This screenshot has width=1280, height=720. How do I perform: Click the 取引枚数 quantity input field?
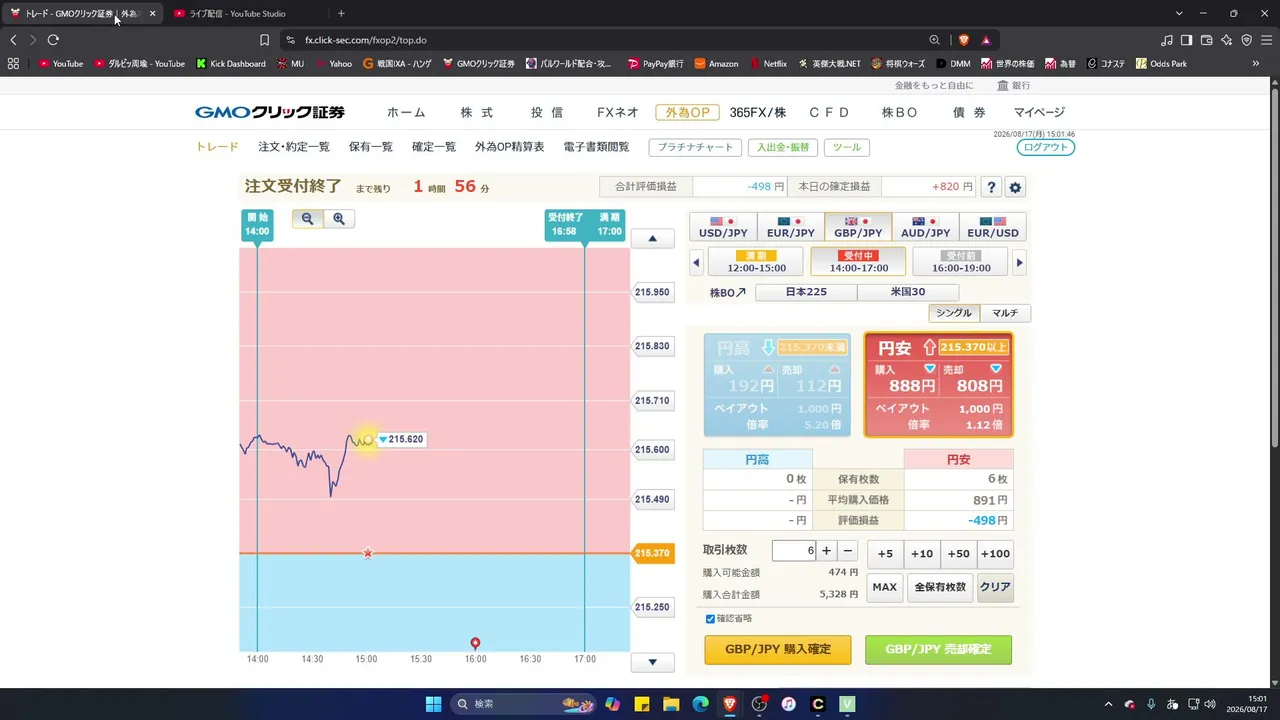[794, 551]
